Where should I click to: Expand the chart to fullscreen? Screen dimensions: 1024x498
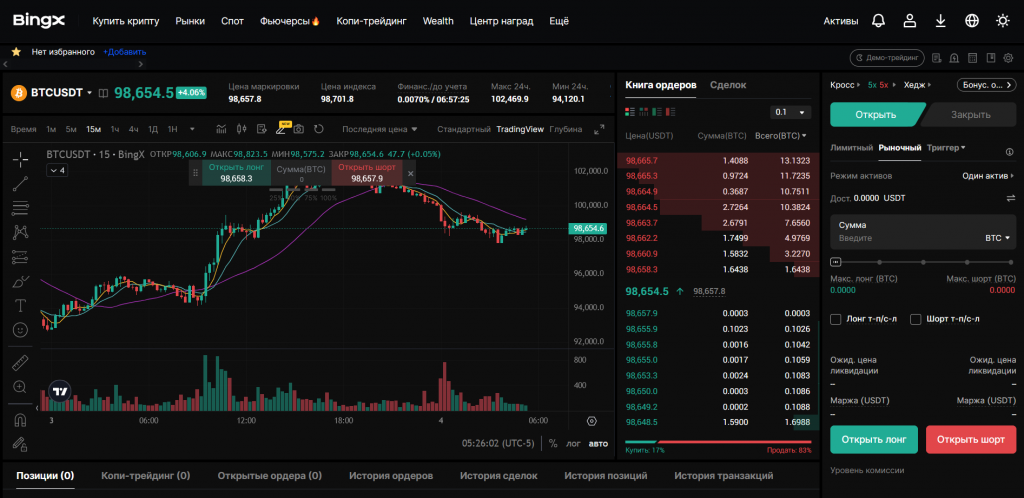coord(599,129)
